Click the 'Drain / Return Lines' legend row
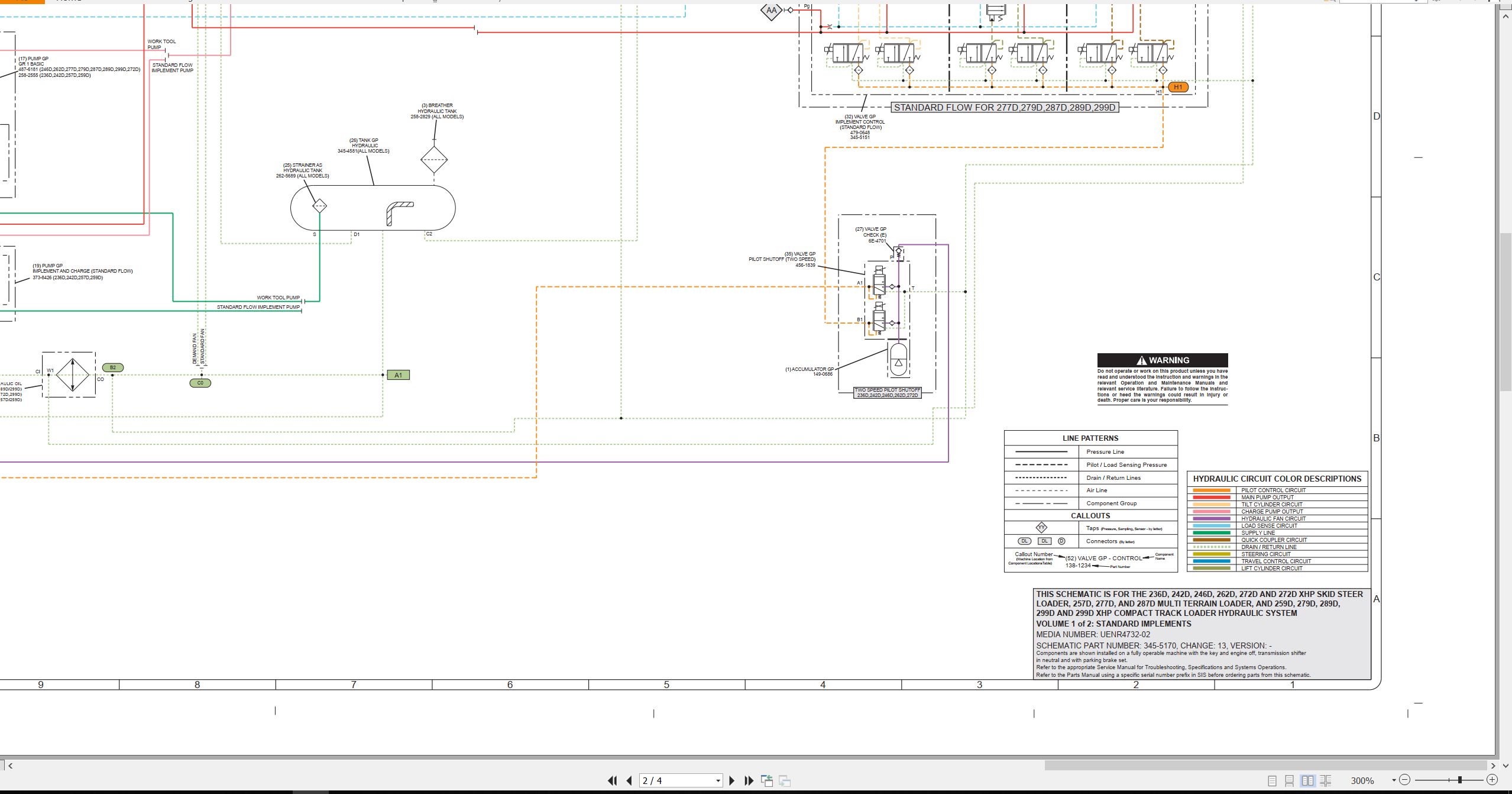This screenshot has height=794, width=1512. [x=1091, y=478]
